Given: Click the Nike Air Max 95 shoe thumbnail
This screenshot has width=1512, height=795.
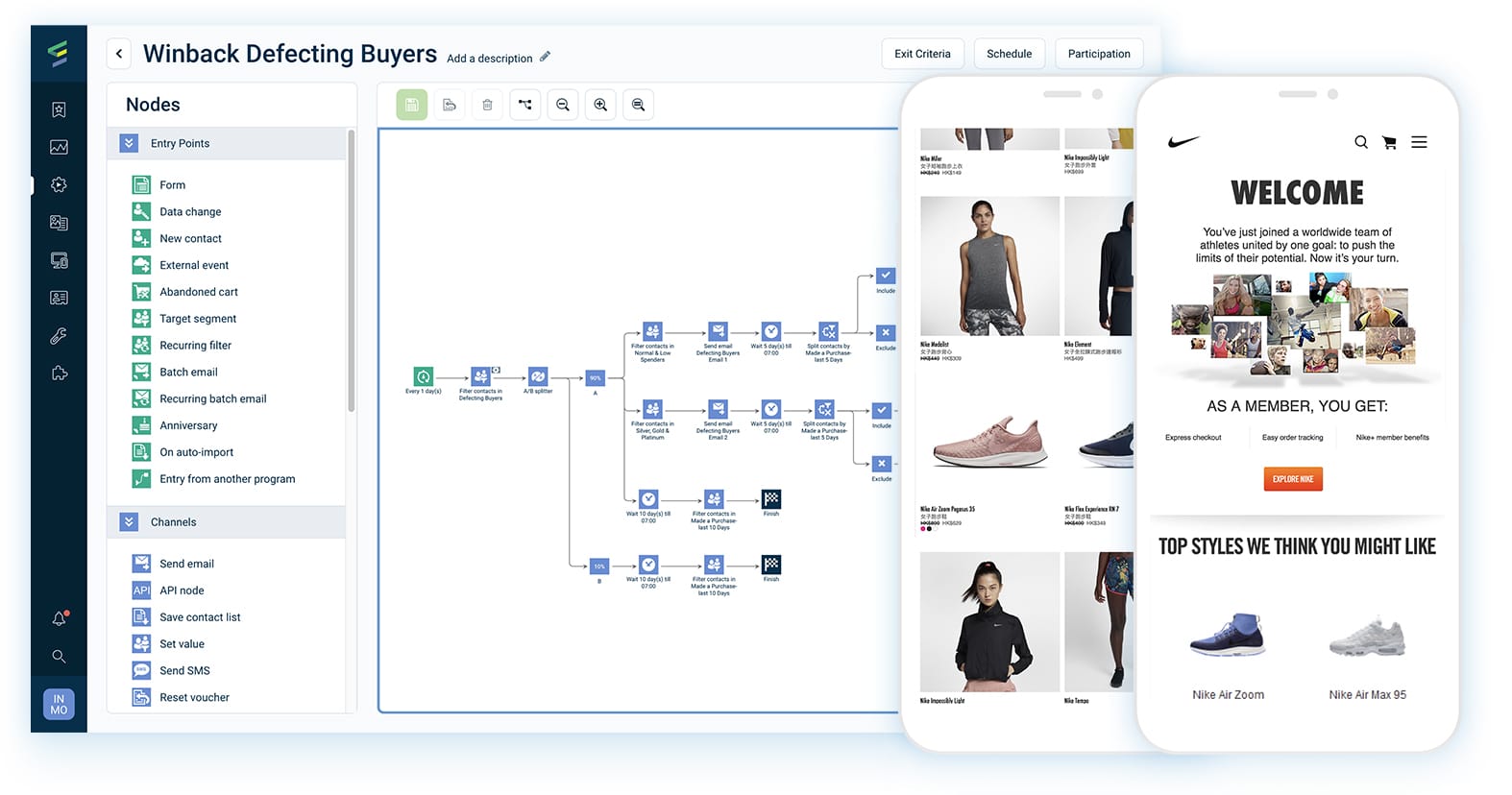Looking at the screenshot, I should click(1367, 636).
